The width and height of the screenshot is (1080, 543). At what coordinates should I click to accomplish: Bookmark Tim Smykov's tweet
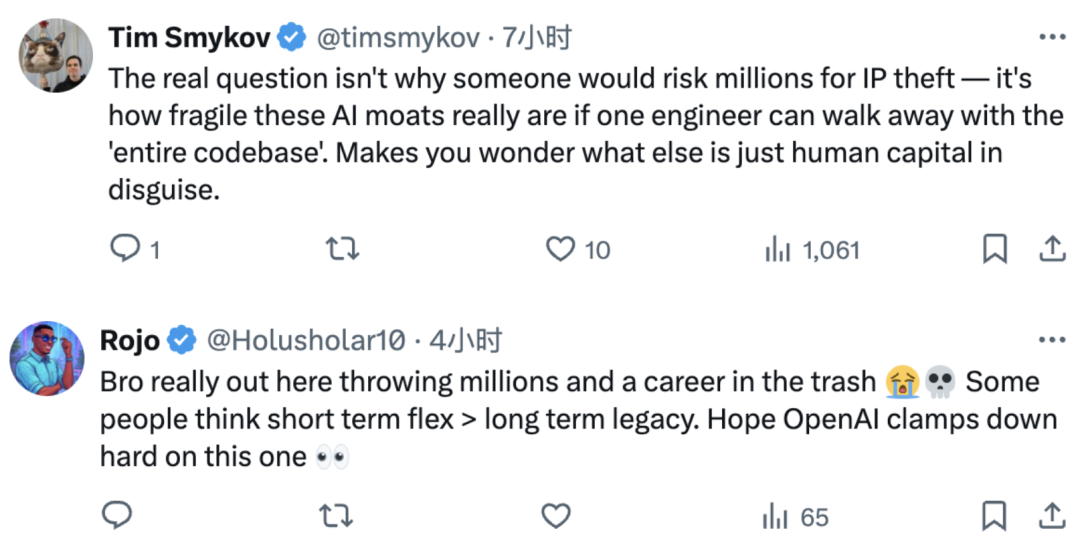pyautogui.click(x=994, y=249)
